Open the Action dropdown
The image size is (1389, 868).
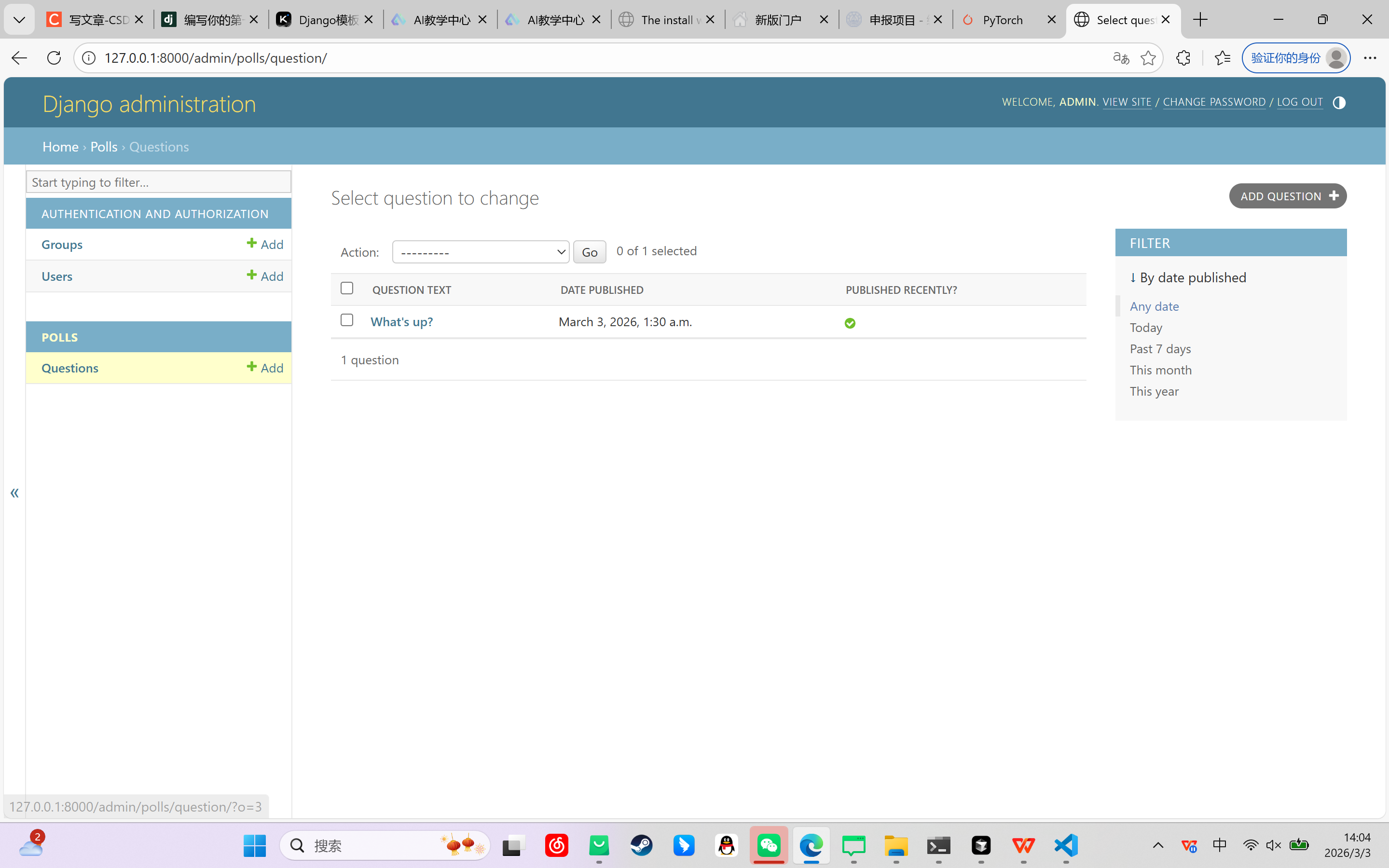(x=481, y=252)
